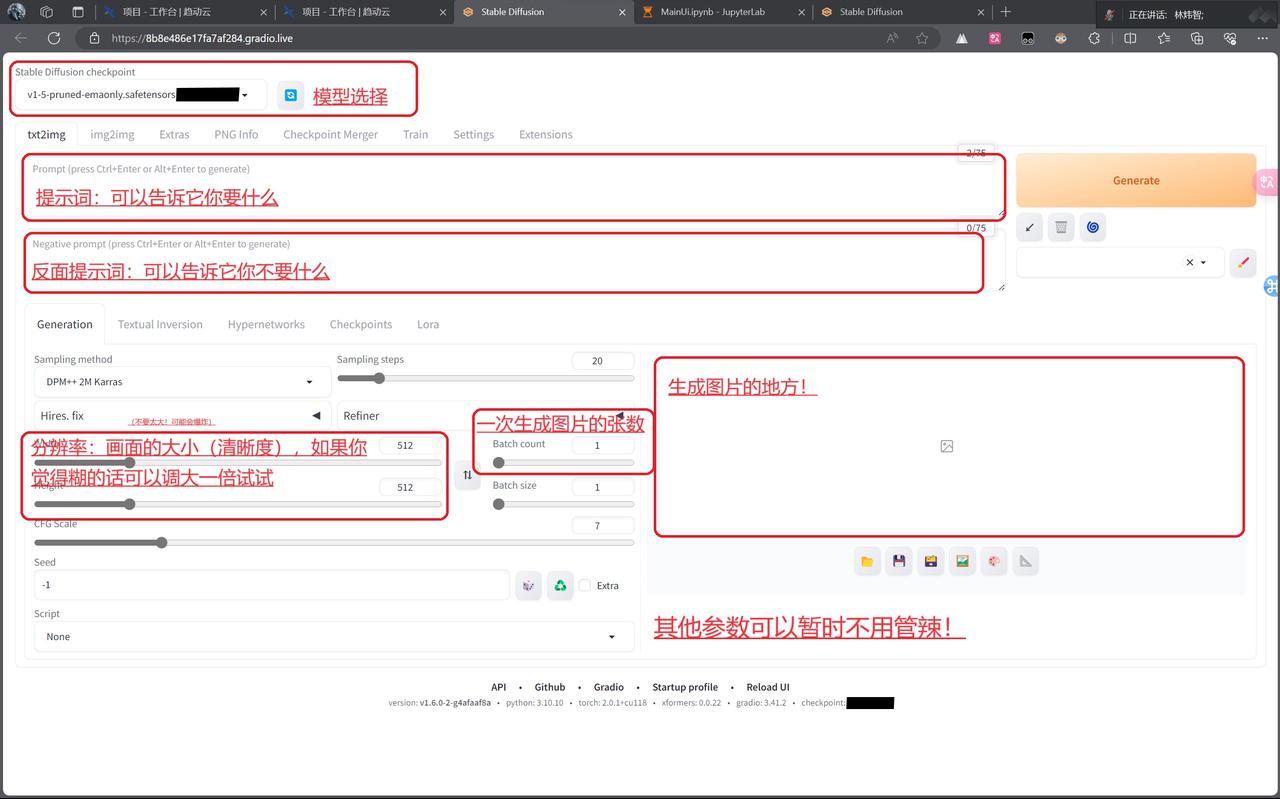
Task: Clear the prompt with the trash icon
Action: (x=1061, y=227)
